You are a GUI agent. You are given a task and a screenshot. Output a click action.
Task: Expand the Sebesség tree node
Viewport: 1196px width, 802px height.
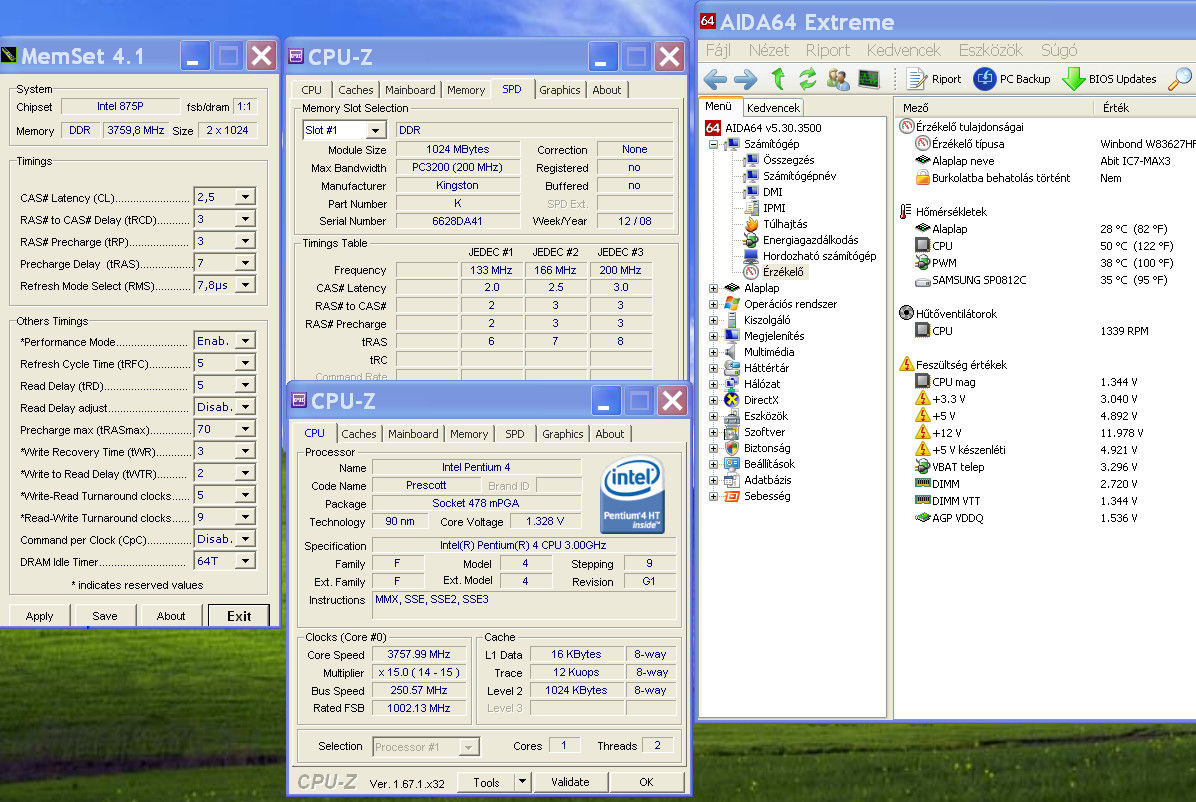coord(713,496)
